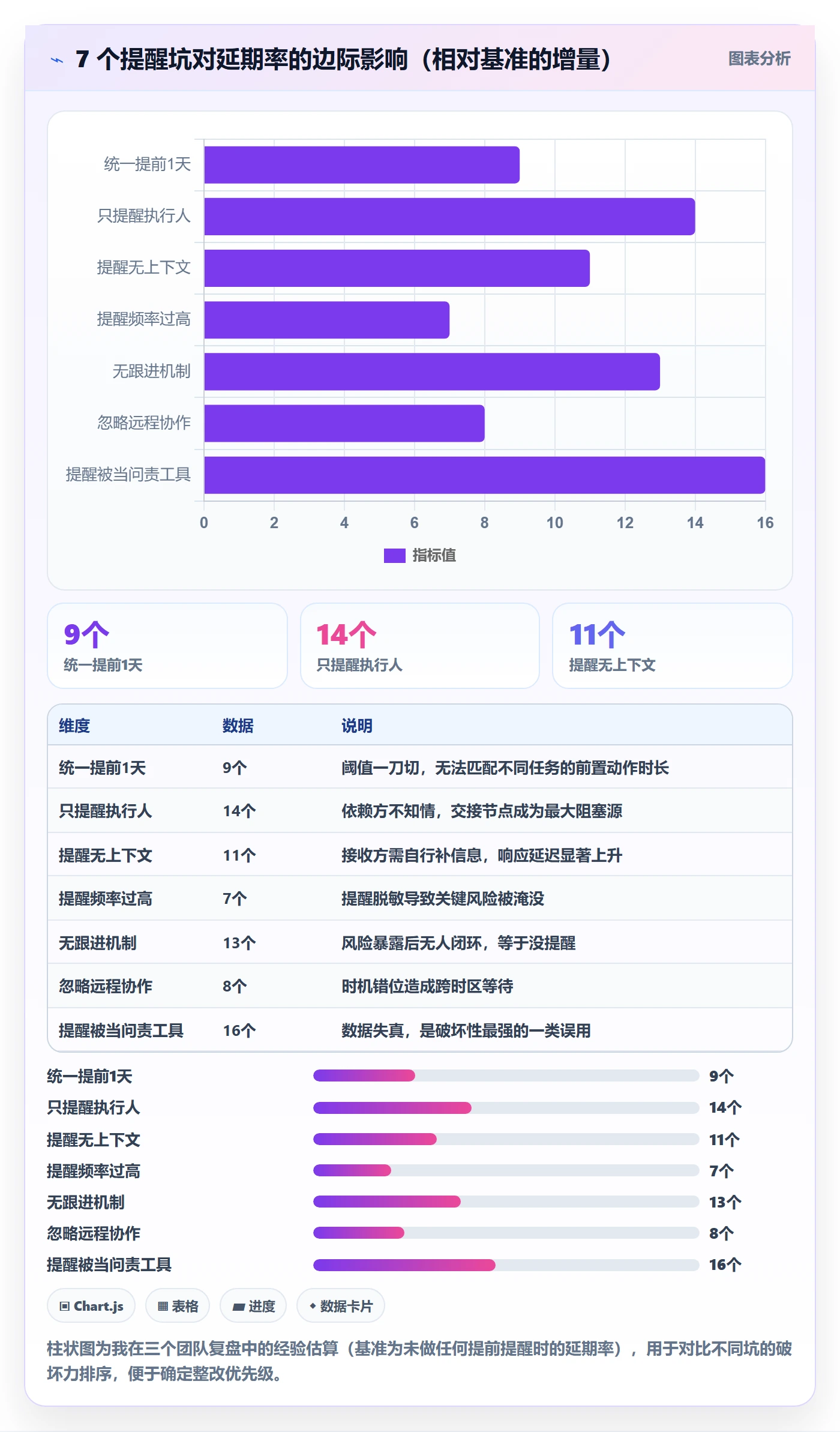Click the 提醒被当问责工具 progress bar

(x=506, y=1265)
